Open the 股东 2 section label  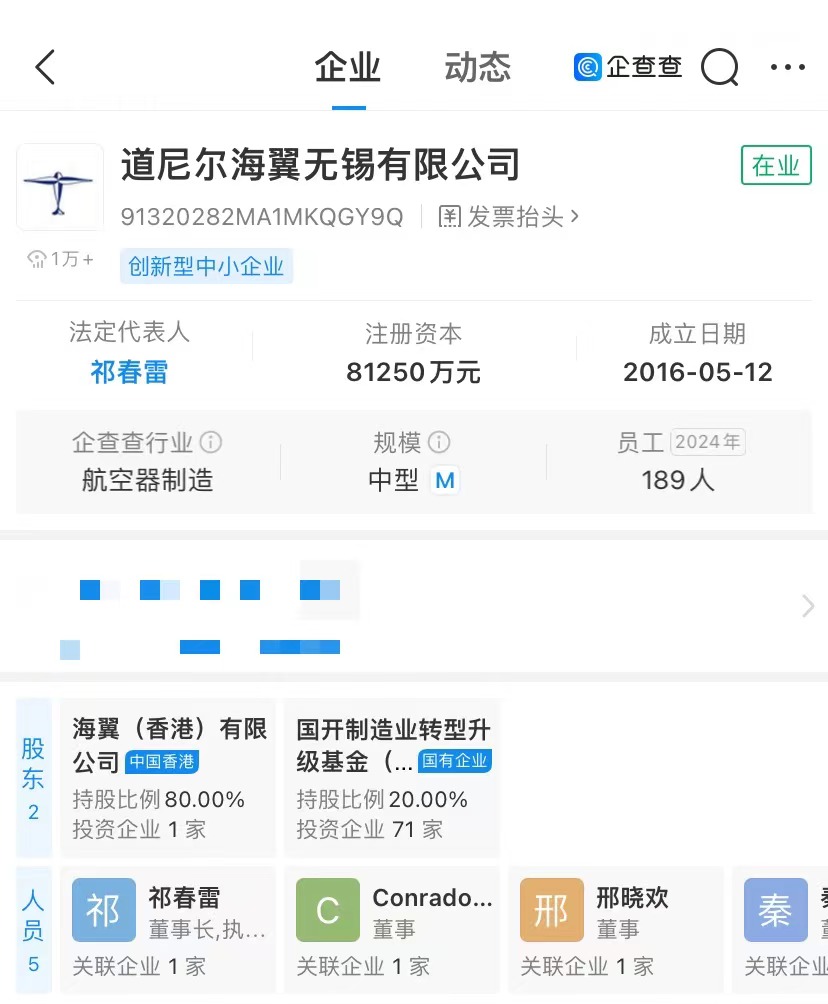(x=33, y=779)
